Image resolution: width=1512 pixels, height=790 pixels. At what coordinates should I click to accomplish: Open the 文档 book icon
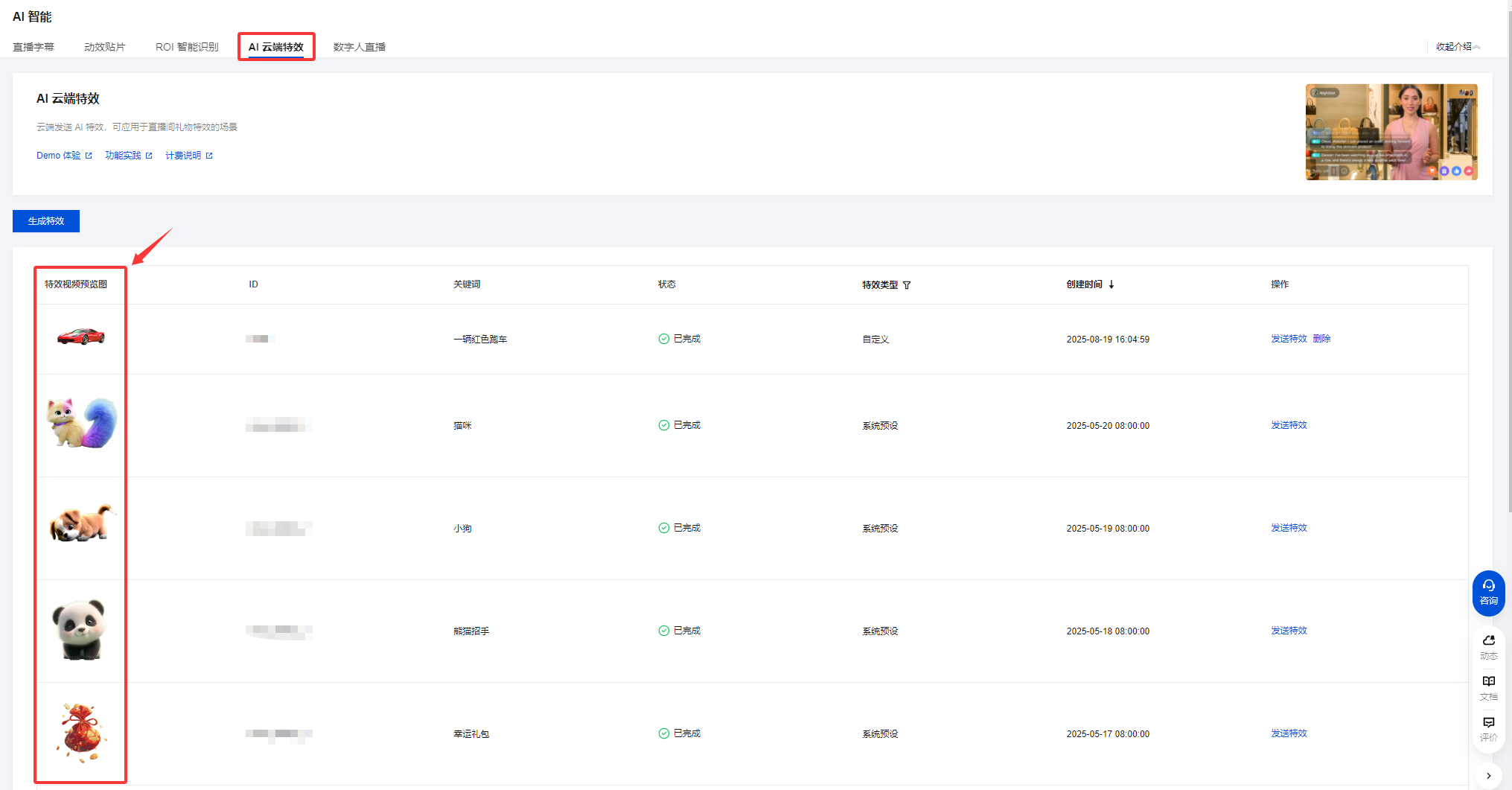[x=1488, y=681]
